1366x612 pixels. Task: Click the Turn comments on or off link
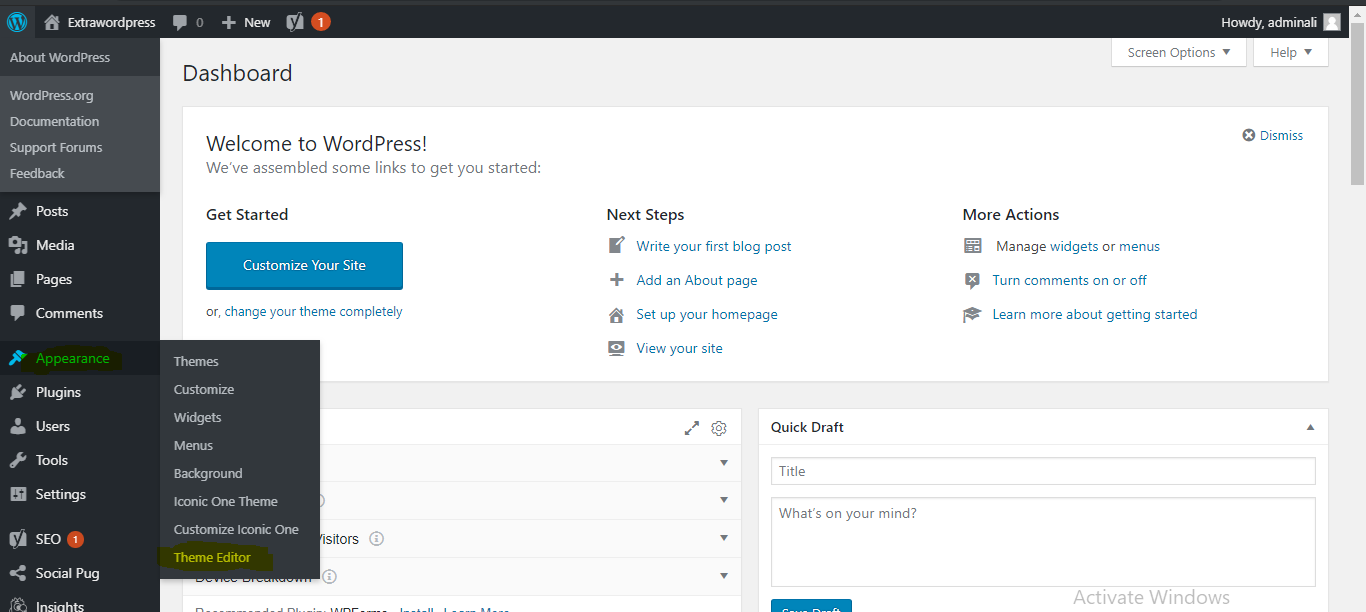click(1069, 280)
